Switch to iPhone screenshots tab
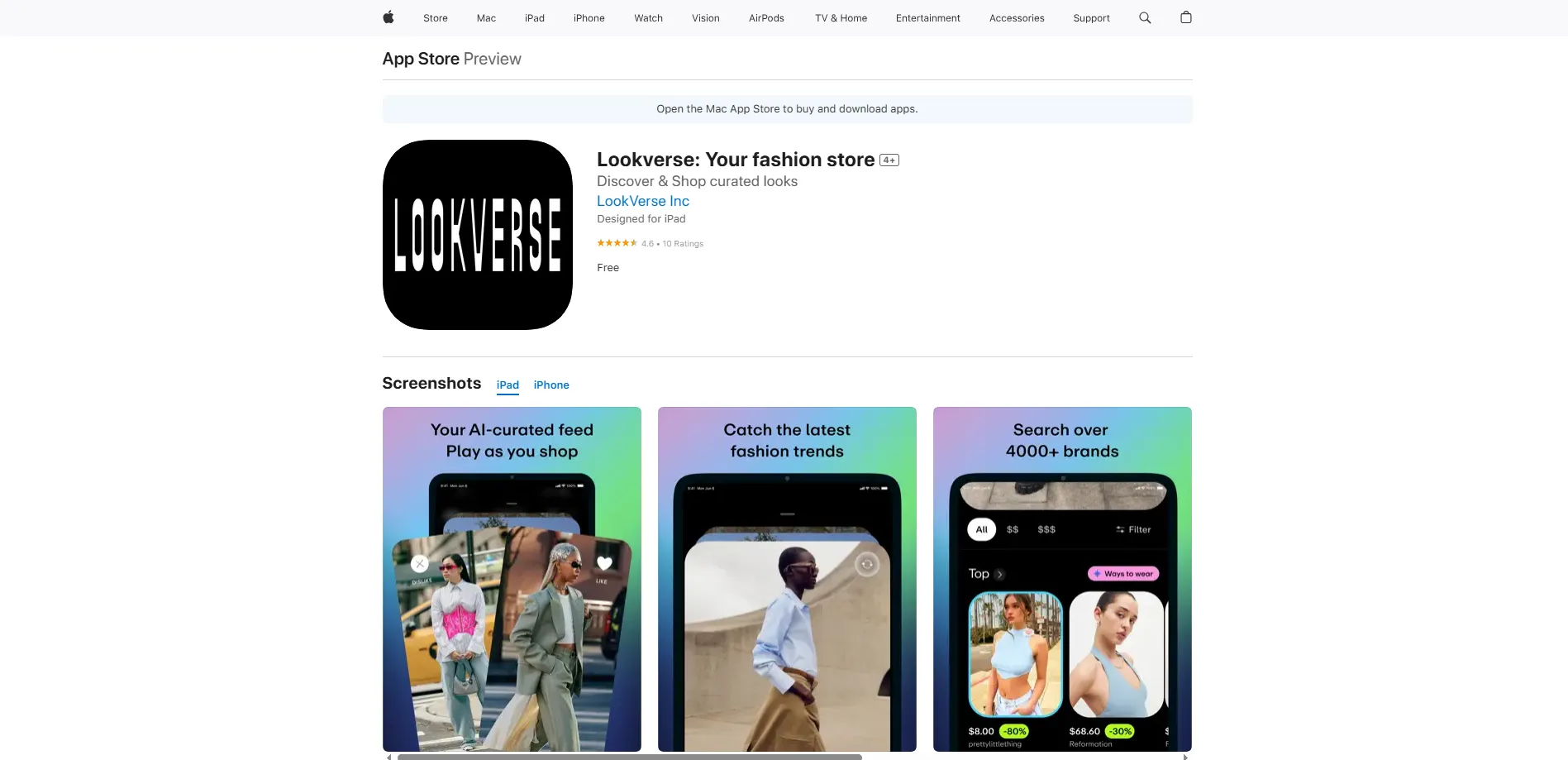This screenshot has height=760, width=1568. tap(551, 385)
